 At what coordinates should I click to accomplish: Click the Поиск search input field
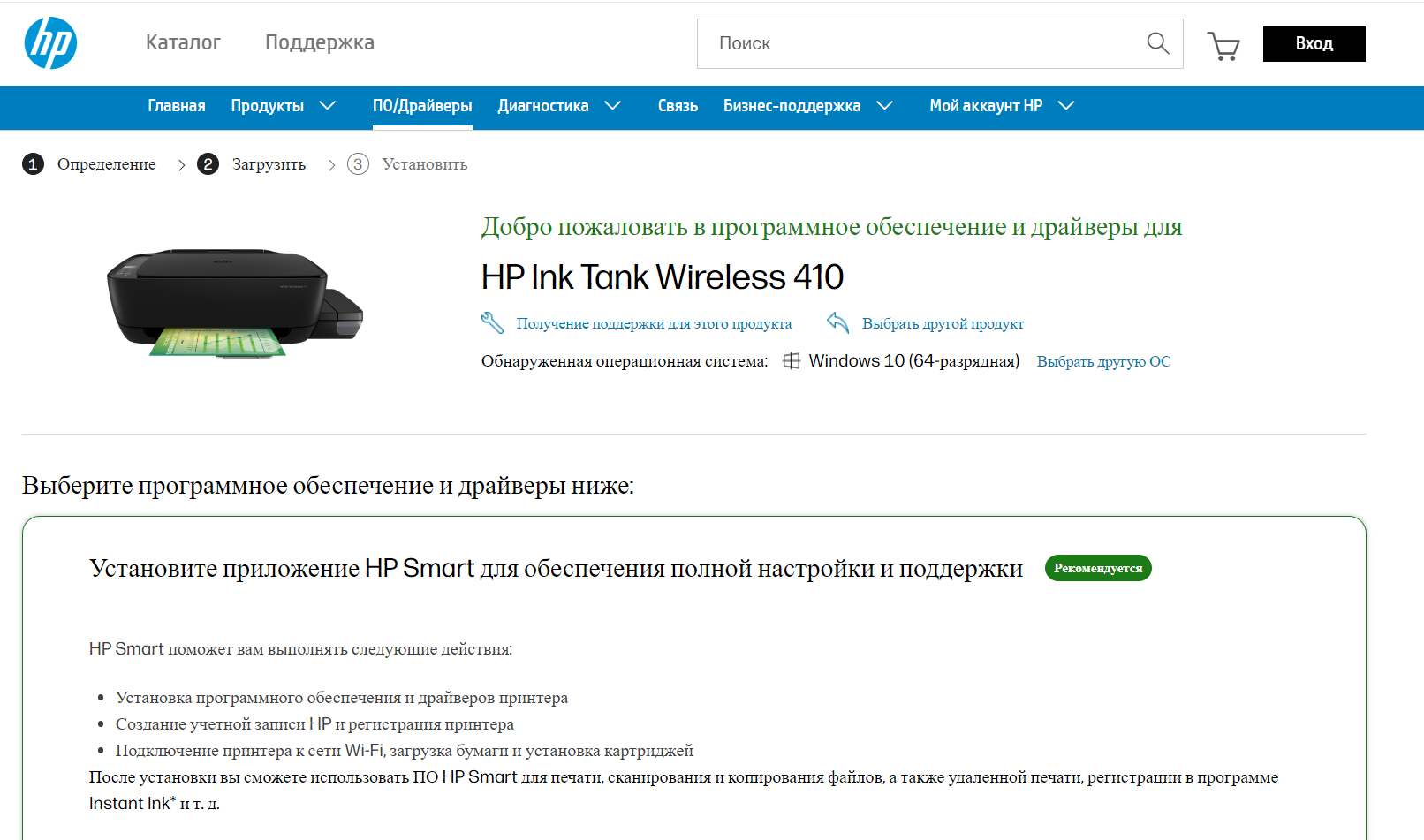(x=940, y=43)
